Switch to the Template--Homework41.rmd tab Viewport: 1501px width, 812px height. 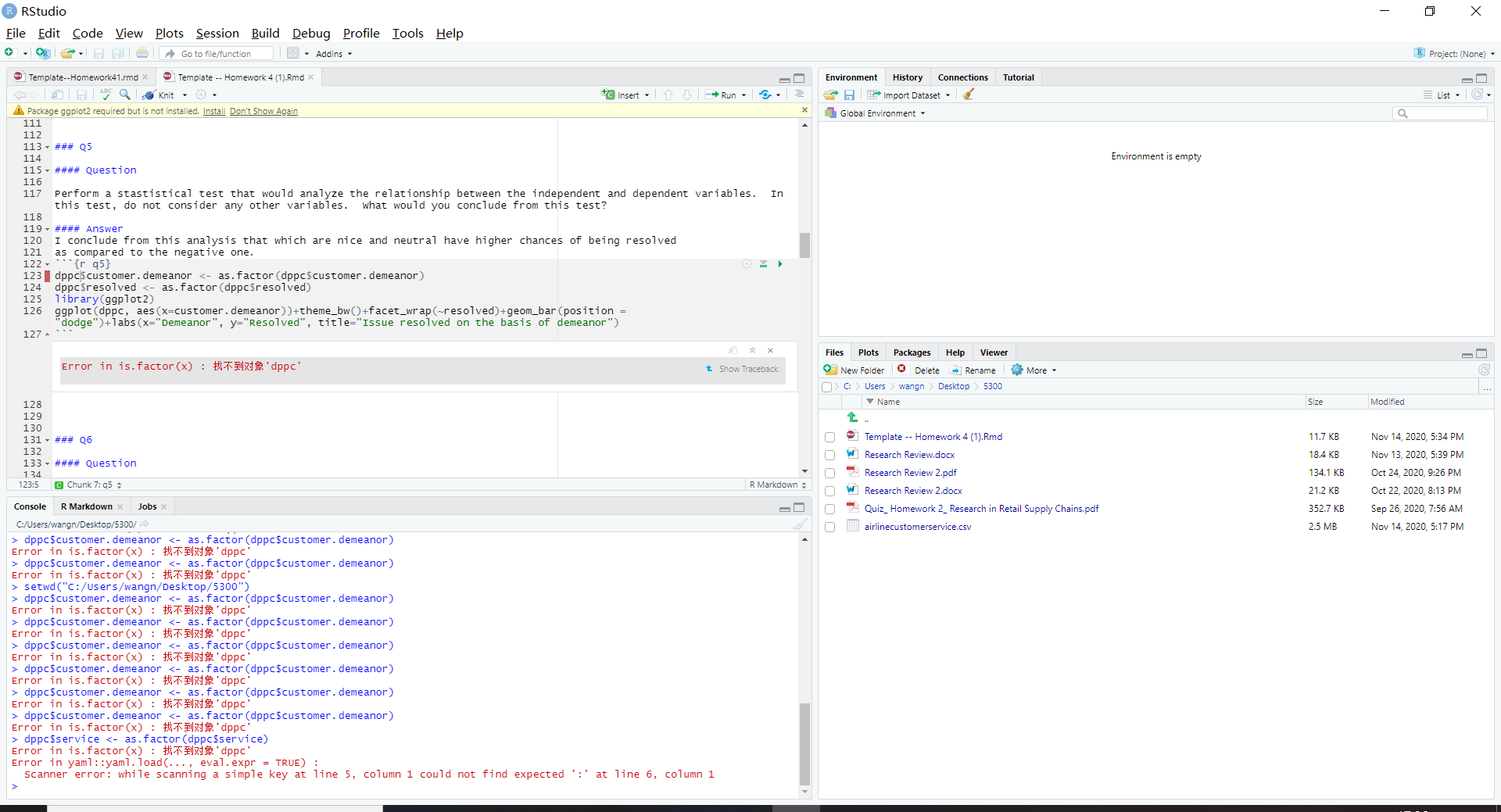click(x=83, y=77)
